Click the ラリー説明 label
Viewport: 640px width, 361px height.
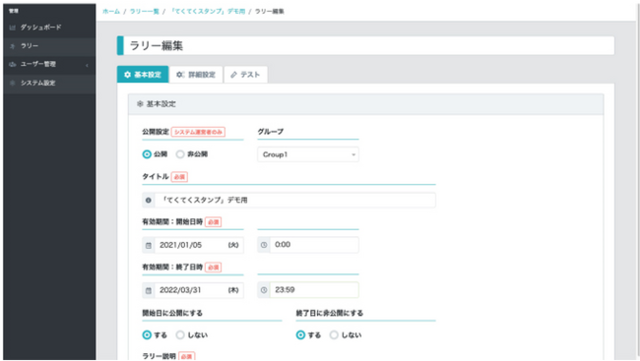click(x=159, y=356)
